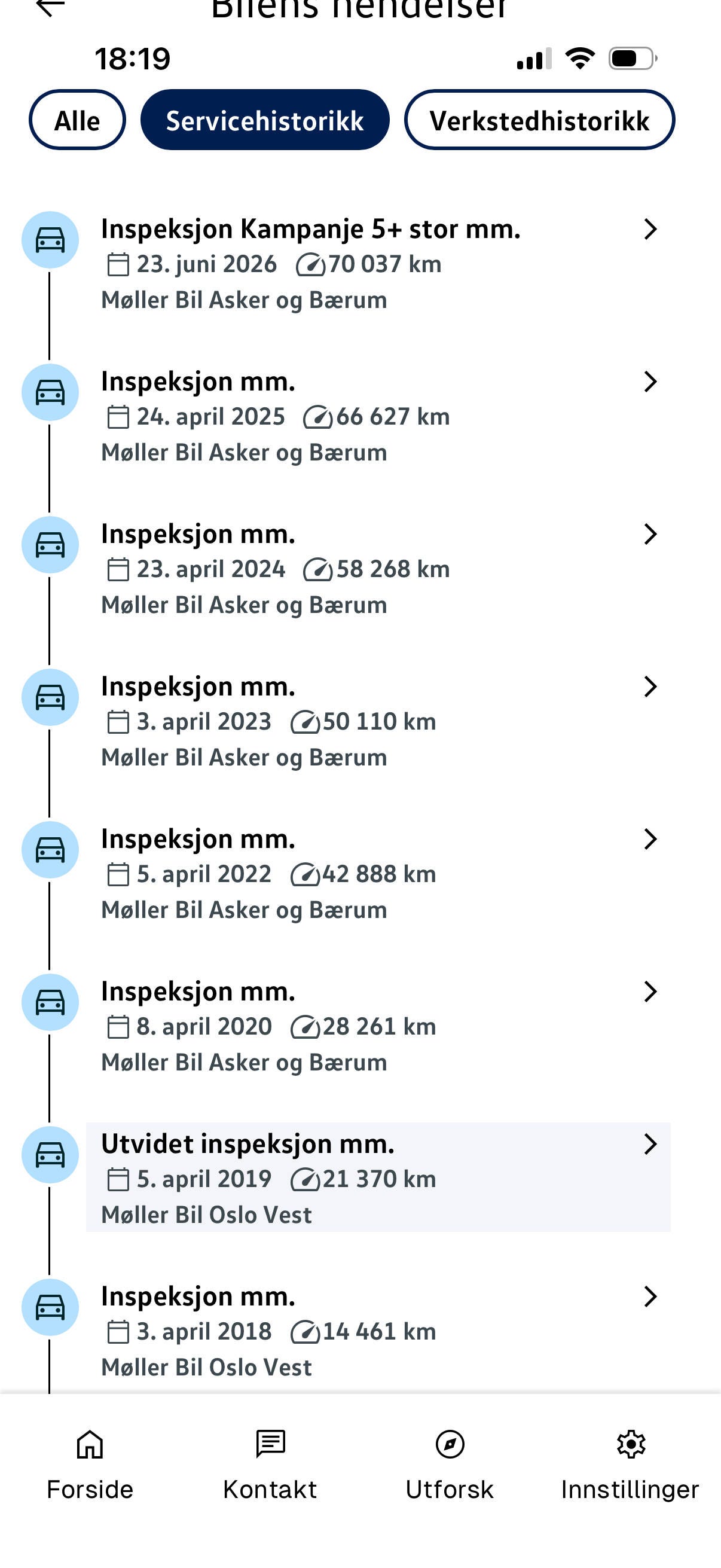Open the Utvidet inspeksjon mm. entry
The width and height of the screenshot is (721, 1568).
[x=378, y=1177]
